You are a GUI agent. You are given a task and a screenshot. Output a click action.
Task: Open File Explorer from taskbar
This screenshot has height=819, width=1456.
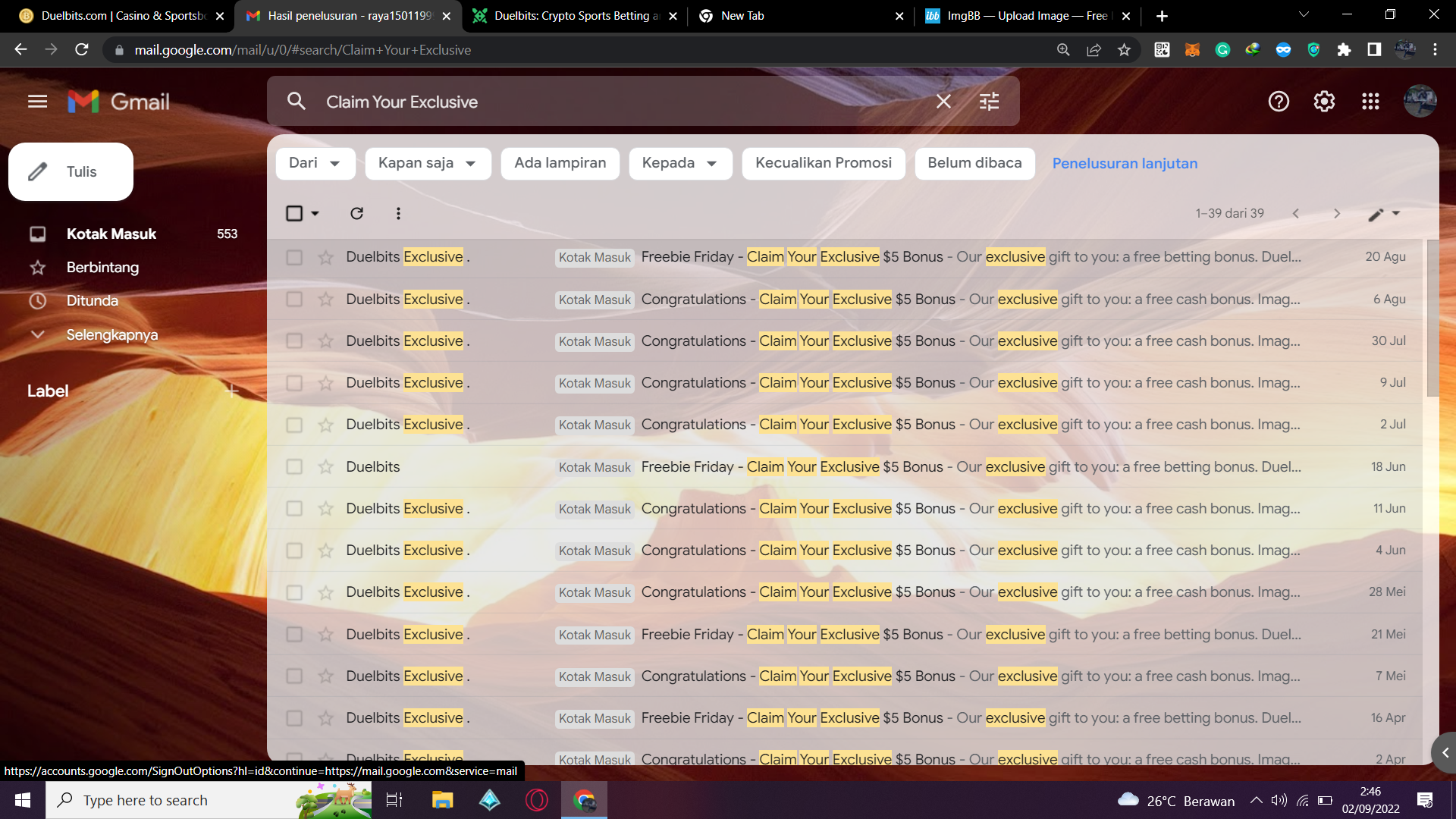[x=442, y=800]
